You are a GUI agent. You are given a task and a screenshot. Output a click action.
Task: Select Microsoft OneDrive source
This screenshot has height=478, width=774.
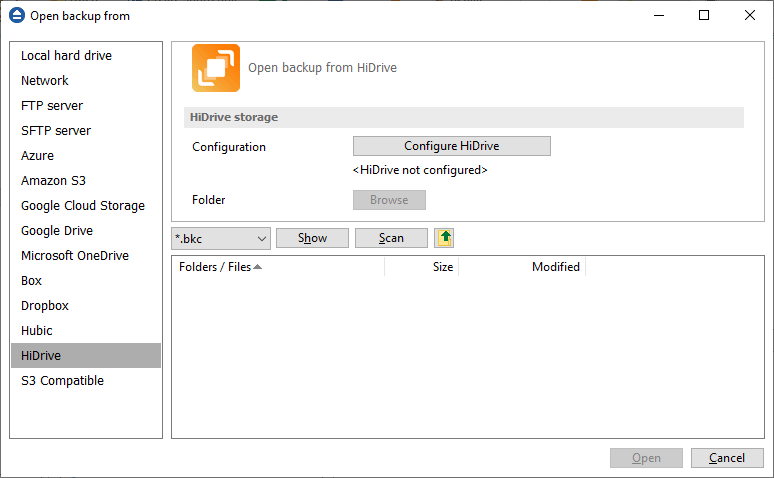[x=86, y=256]
